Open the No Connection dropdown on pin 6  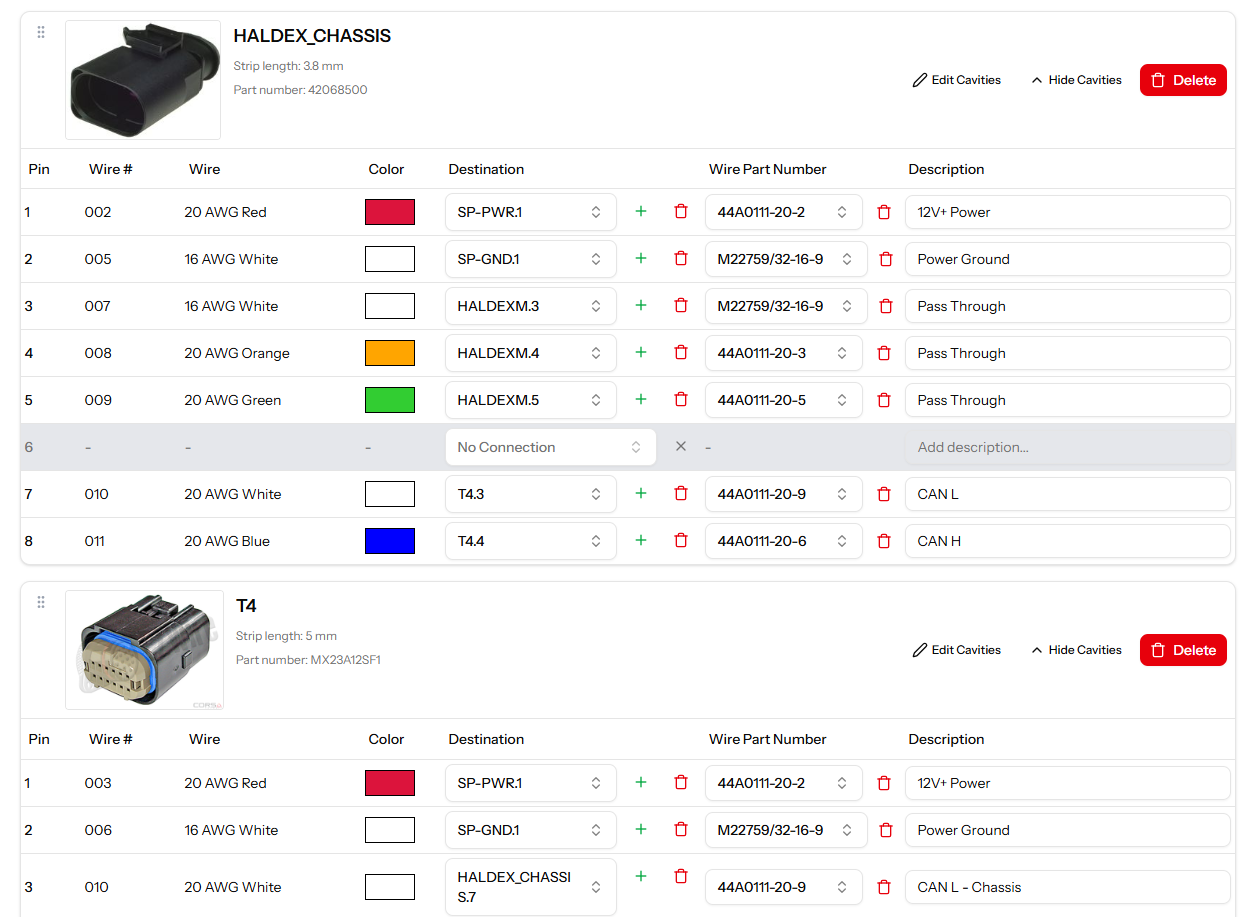click(550, 446)
